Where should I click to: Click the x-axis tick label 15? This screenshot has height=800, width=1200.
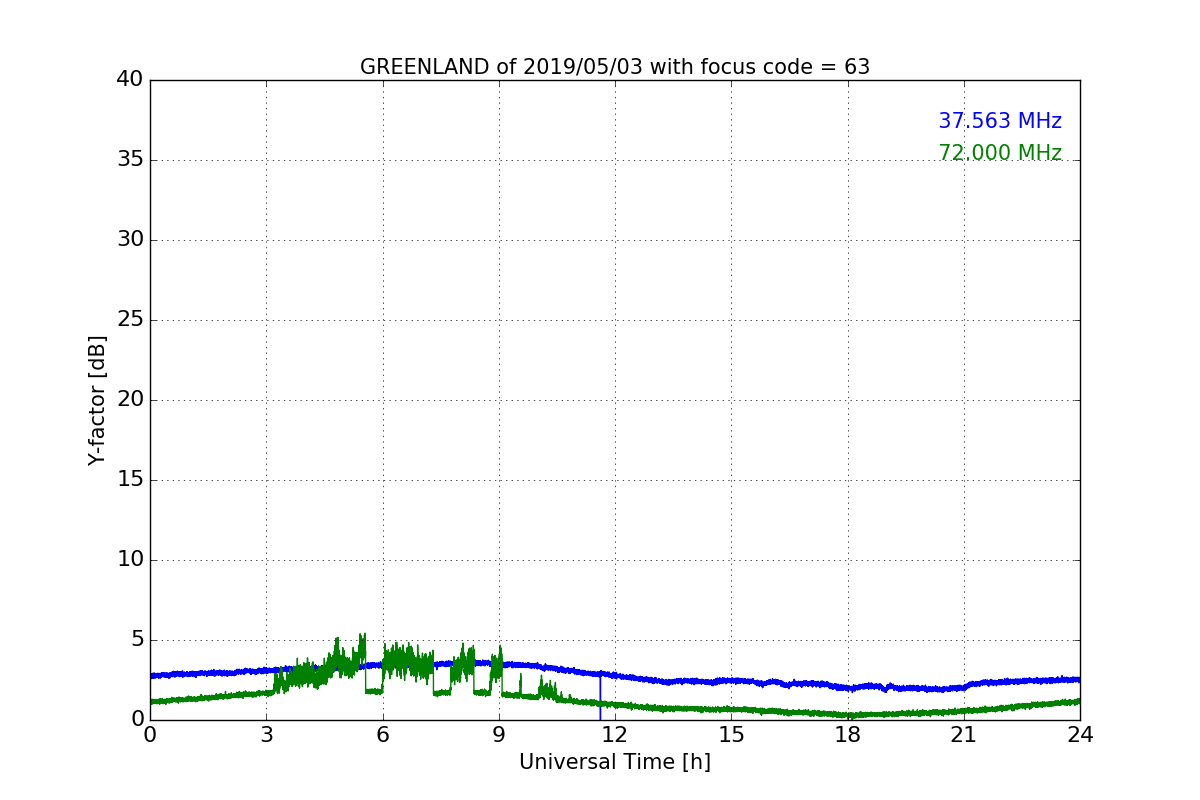click(x=731, y=735)
